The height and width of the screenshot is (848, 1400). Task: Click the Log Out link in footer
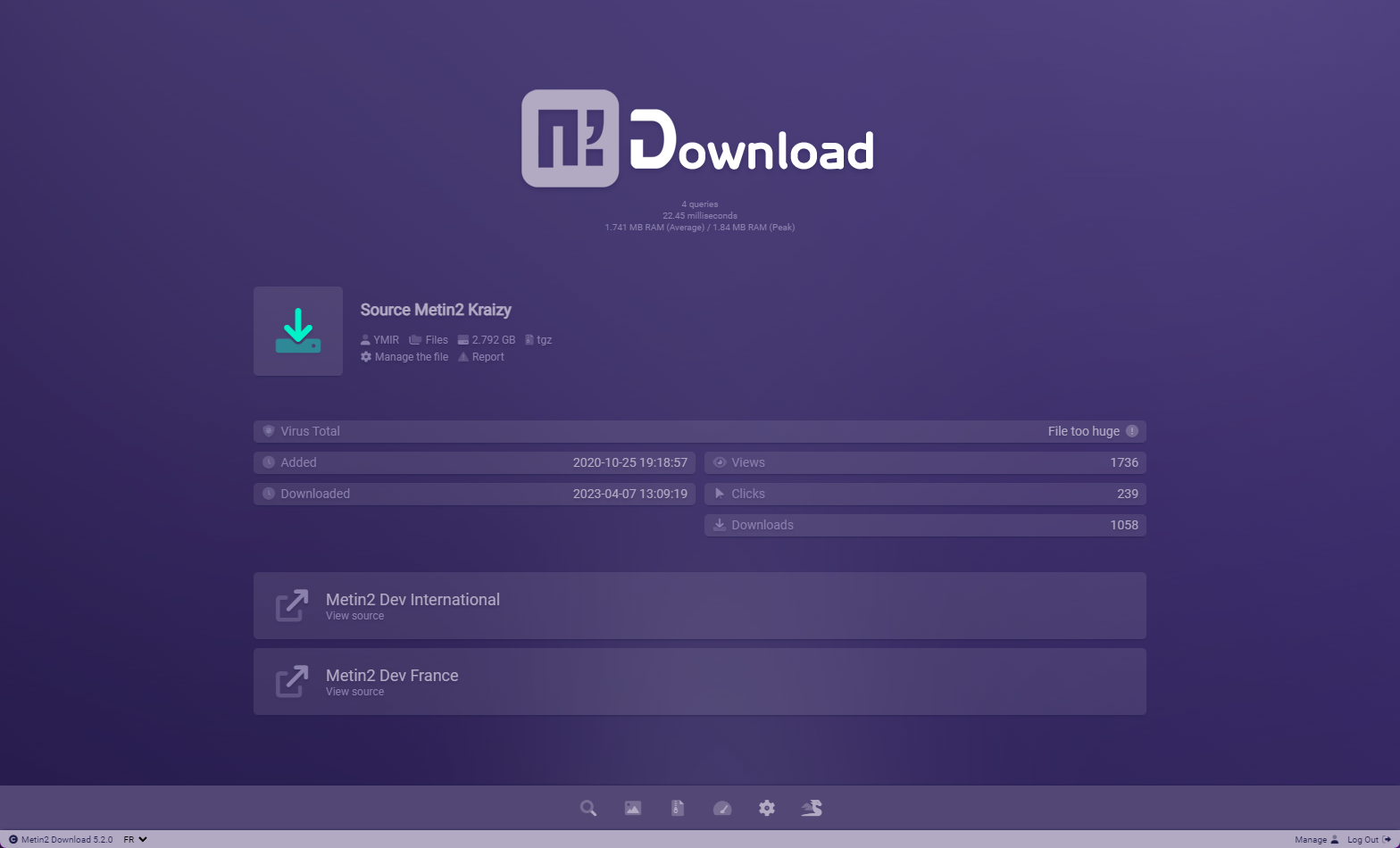1363,840
